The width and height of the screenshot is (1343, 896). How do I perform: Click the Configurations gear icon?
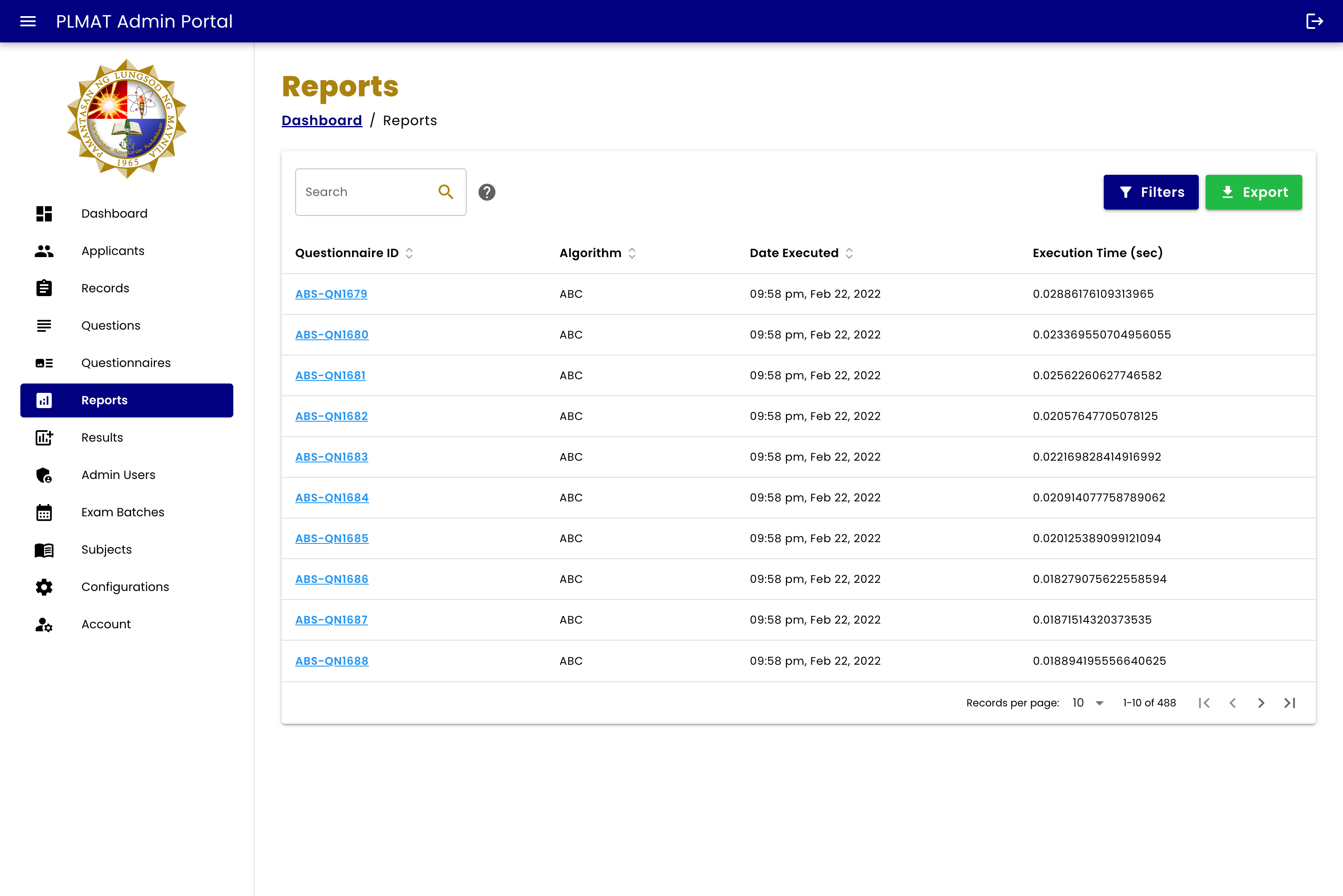click(44, 587)
